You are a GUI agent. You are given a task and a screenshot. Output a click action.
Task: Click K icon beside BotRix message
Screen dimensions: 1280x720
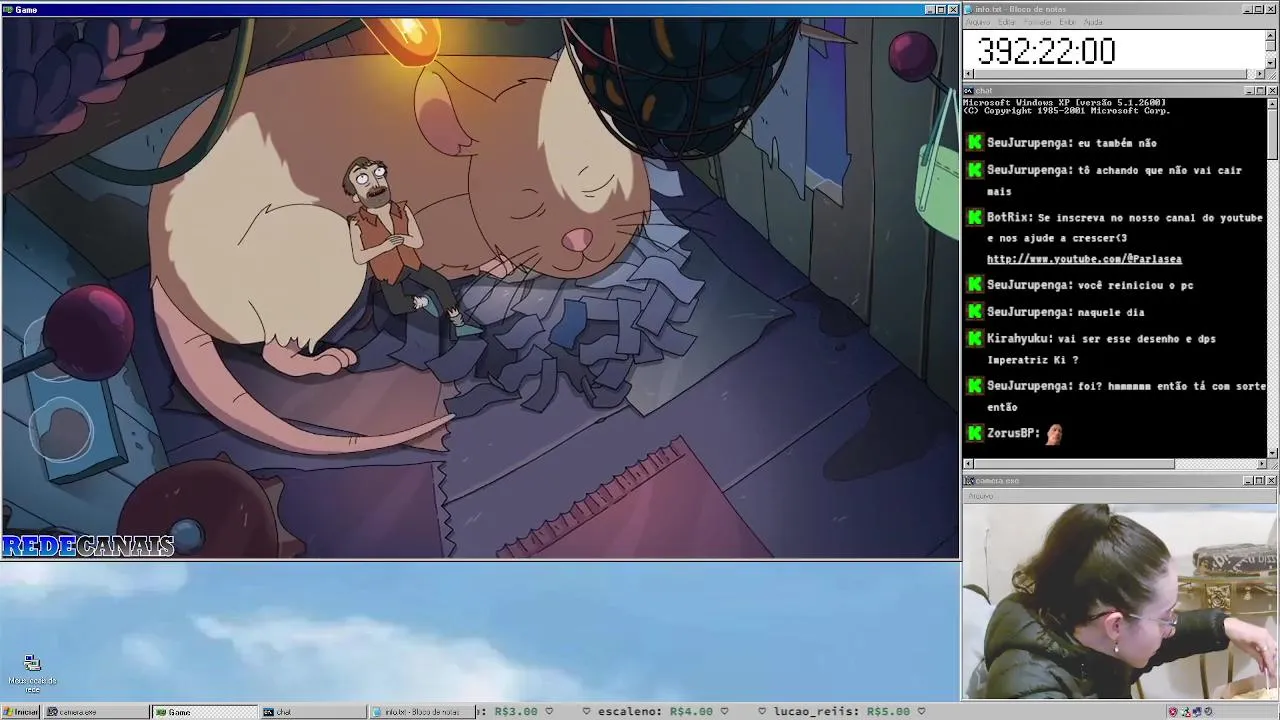tap(975, 217)
